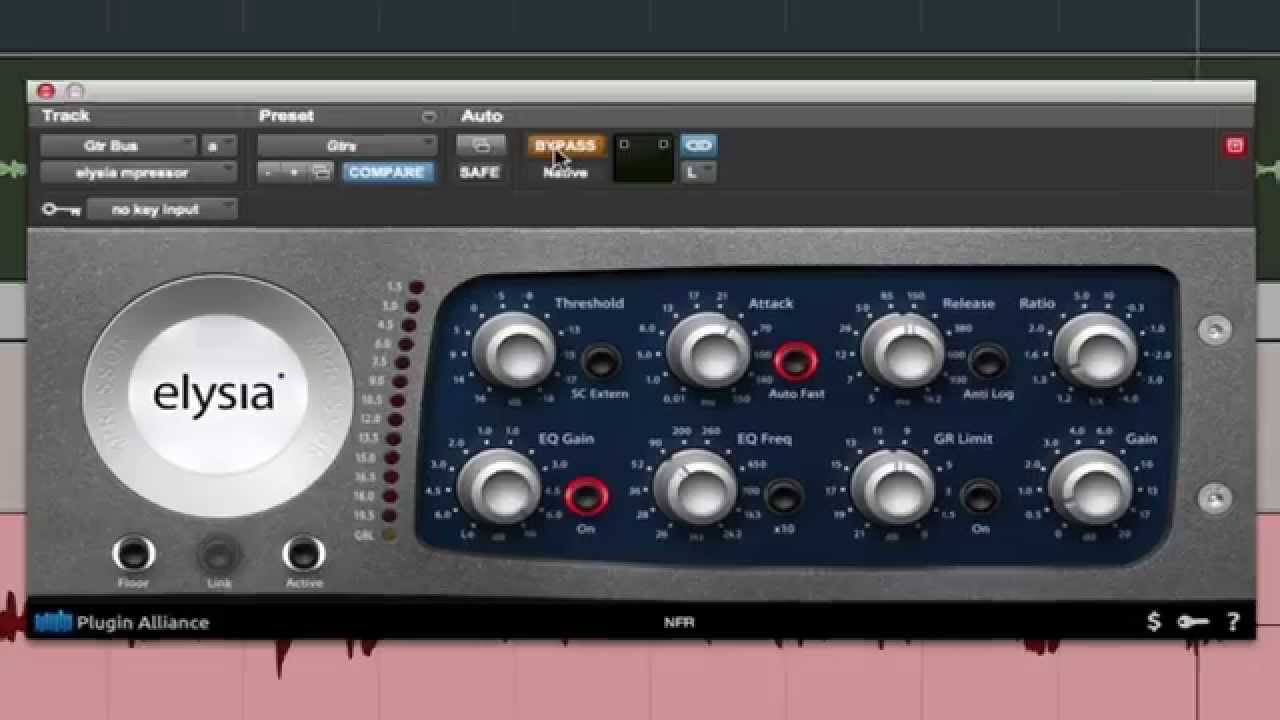Click the EQ Freq knob
Image resolution: width=1280 pixels, height=720 pixels.
tap(695, 488)
